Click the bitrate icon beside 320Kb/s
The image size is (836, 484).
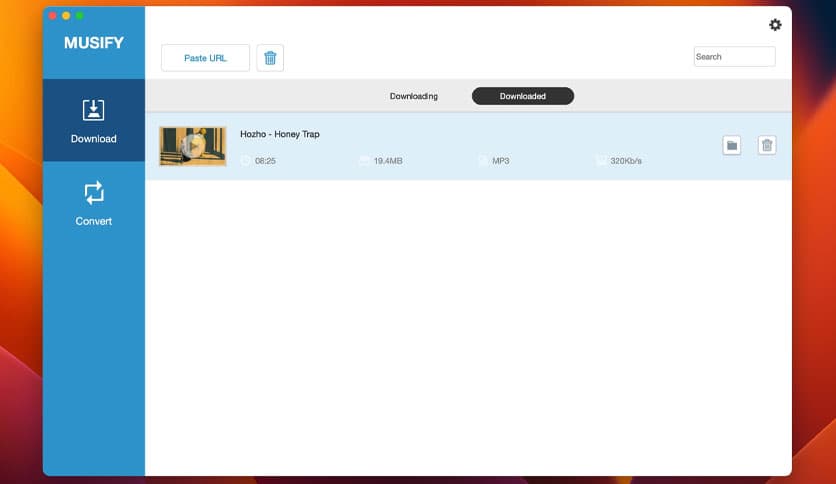click(601, 160)
